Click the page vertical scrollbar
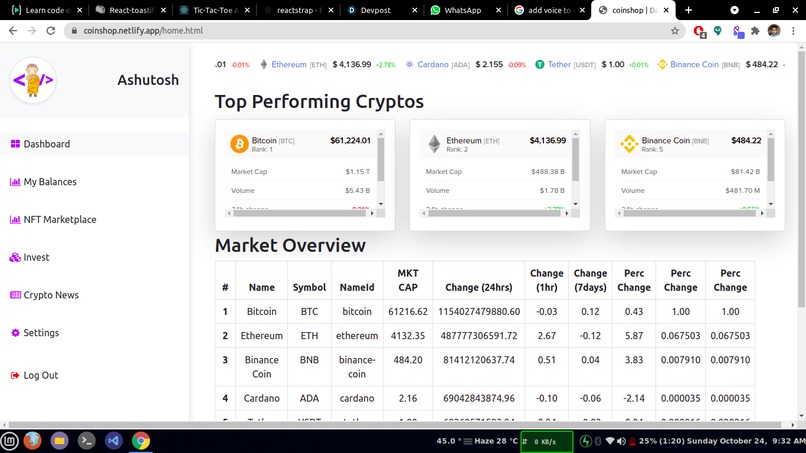The height and width of the screenshot is (453, 806). coord(801,180)
